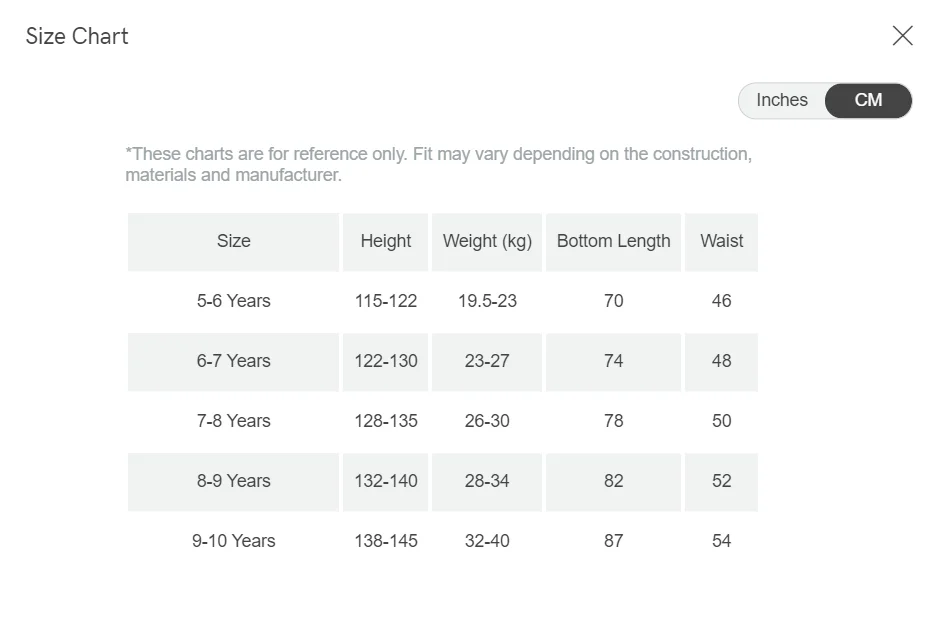Select the 6-7 Years size row
Screen dimensions: 938x636
tap(233, 361)
